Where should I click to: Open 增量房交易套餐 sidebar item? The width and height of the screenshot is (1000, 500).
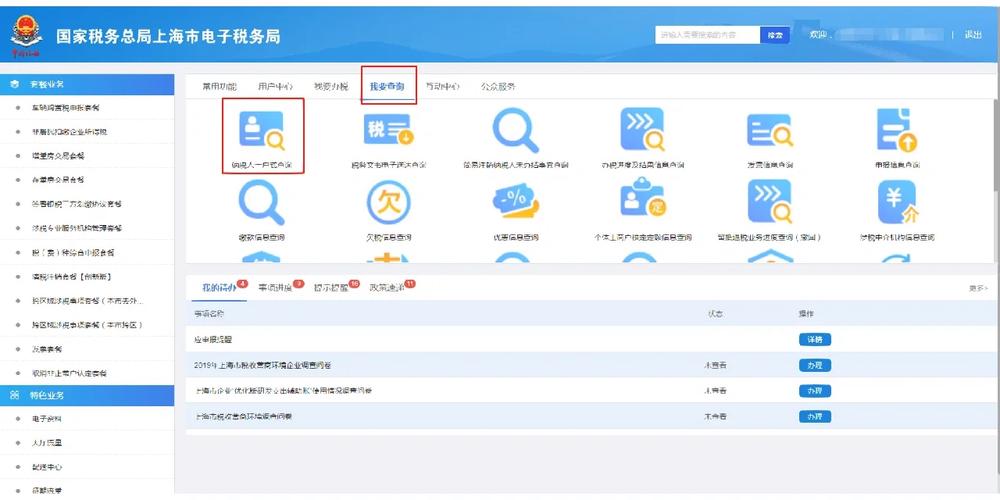point(58,156)
